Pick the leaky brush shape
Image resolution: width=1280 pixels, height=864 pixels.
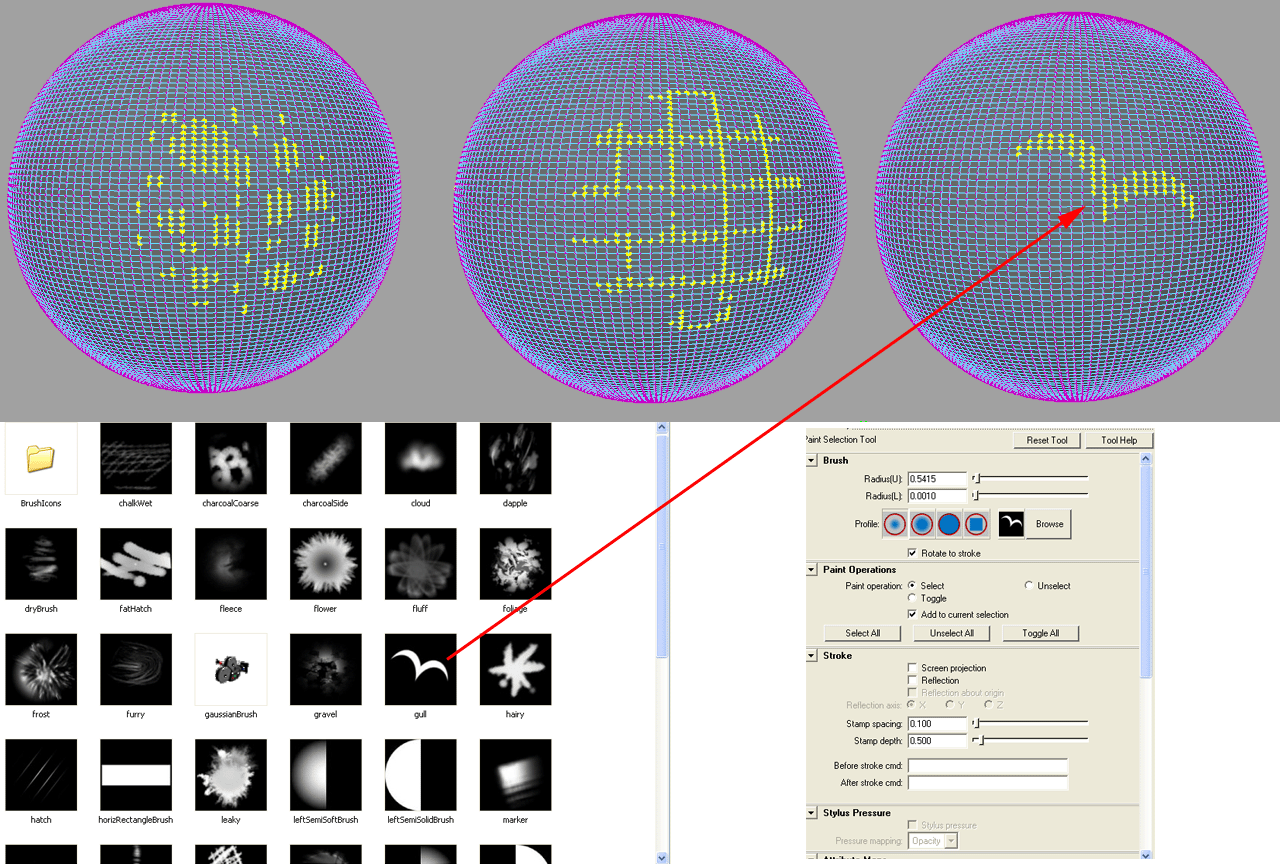[x=231, y=775]
